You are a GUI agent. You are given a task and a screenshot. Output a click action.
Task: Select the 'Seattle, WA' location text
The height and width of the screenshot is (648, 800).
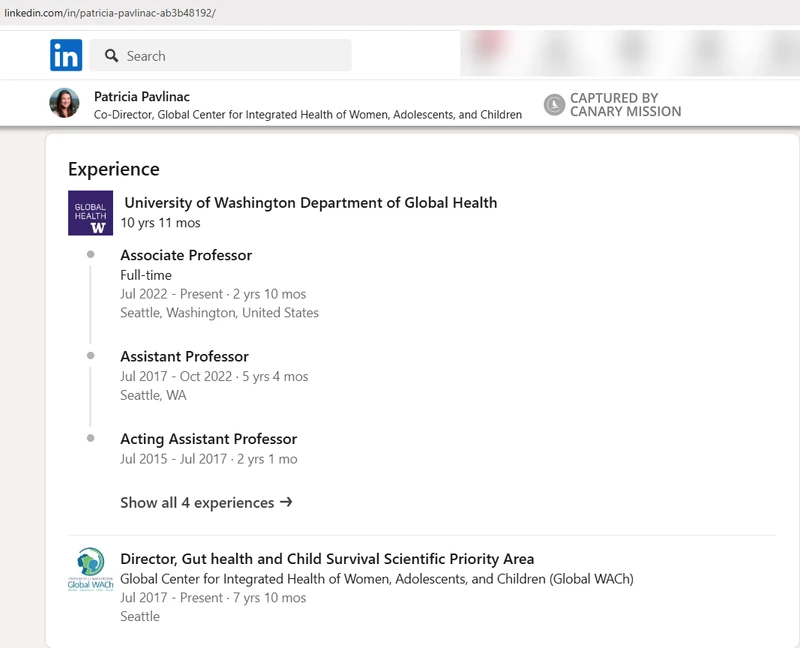tap(154, 395)
